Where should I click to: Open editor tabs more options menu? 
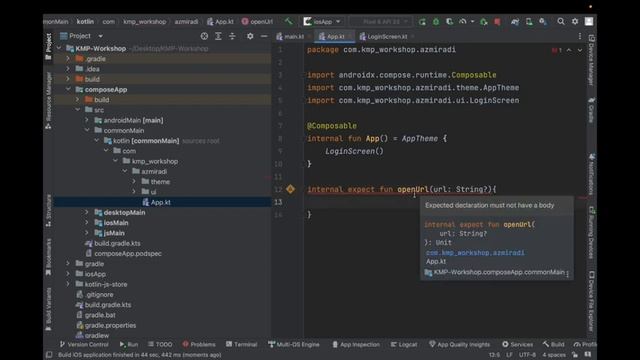click(x=580, y=36)
